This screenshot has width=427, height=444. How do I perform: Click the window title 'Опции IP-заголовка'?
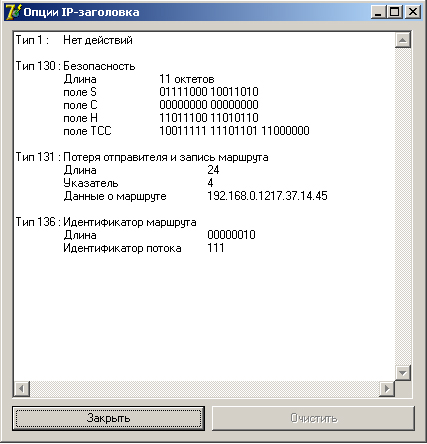pyautogui.click(x=81, y=12)
